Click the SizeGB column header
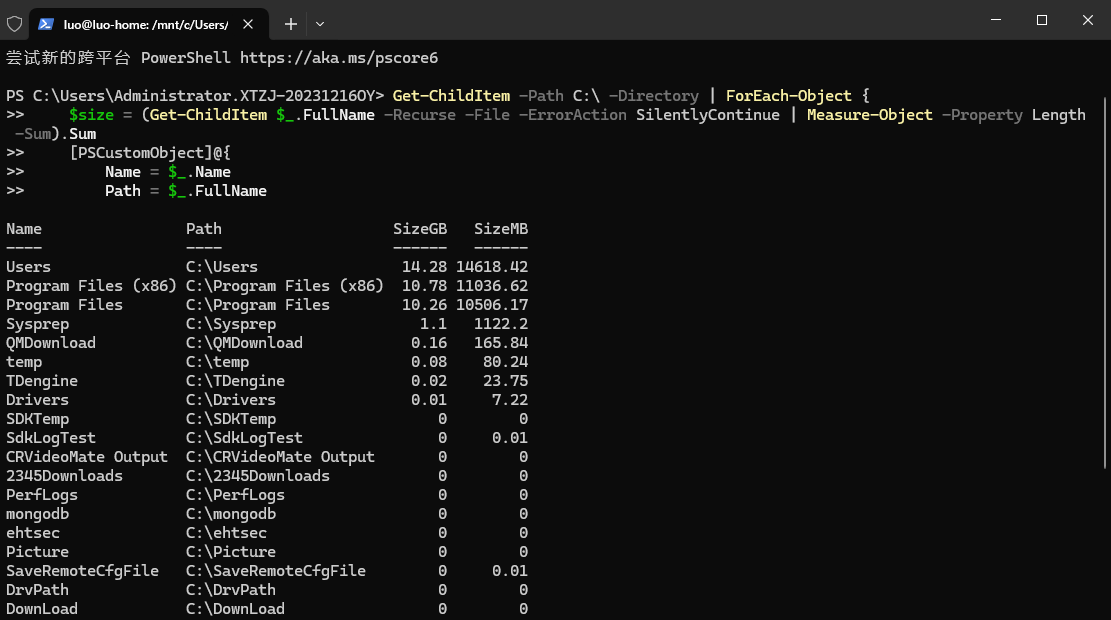Viewport: 1111px width, 620px height. pyautogui.click(x=420, y=229)
